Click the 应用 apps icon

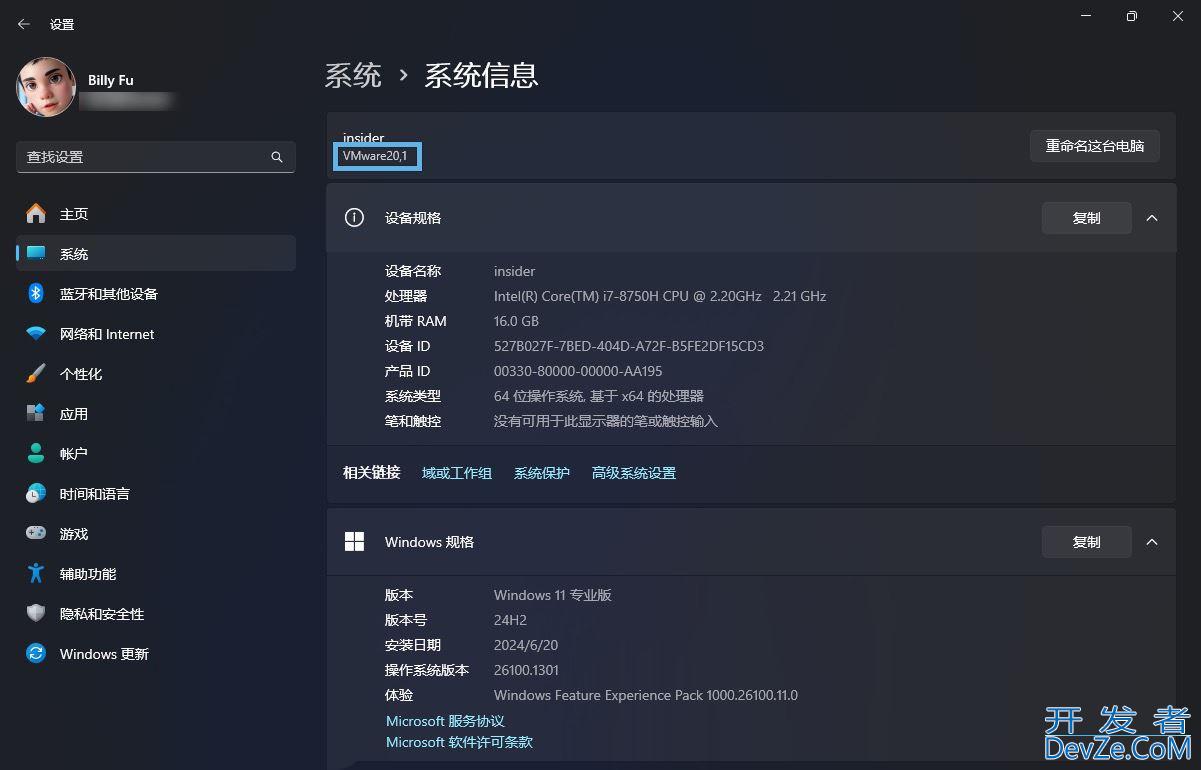coord(36,413)
